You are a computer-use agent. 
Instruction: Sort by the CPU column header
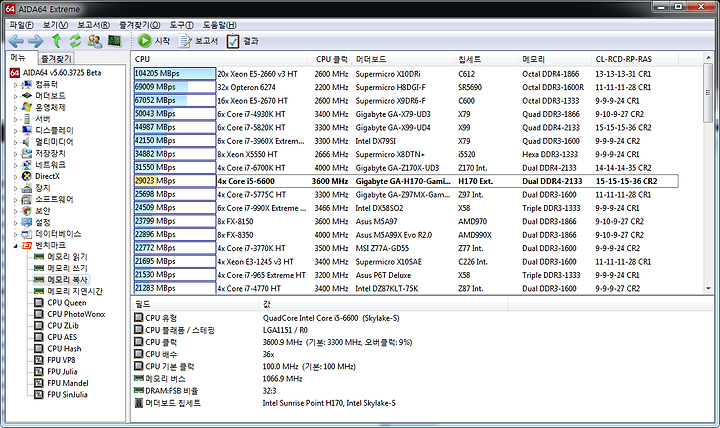pos(219,59)
